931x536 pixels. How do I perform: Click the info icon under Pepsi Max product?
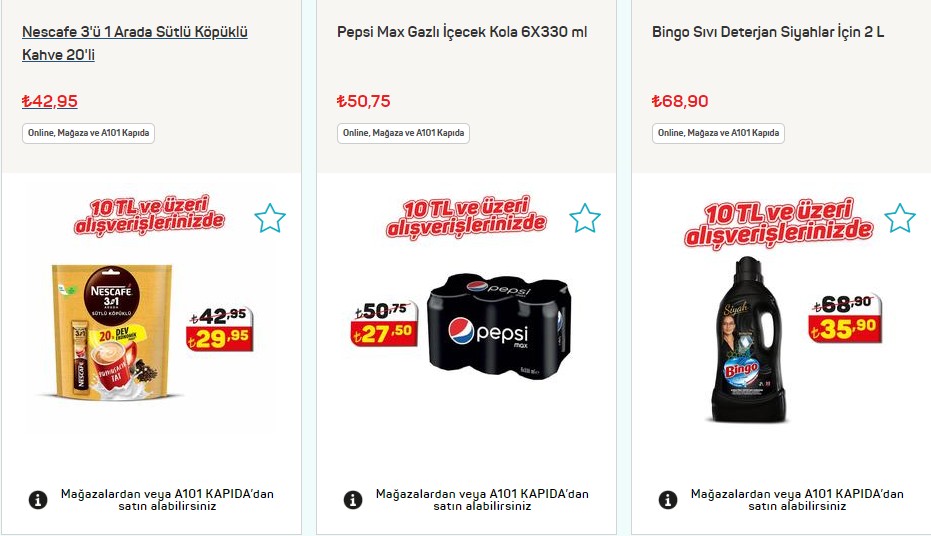pos(353,500)
